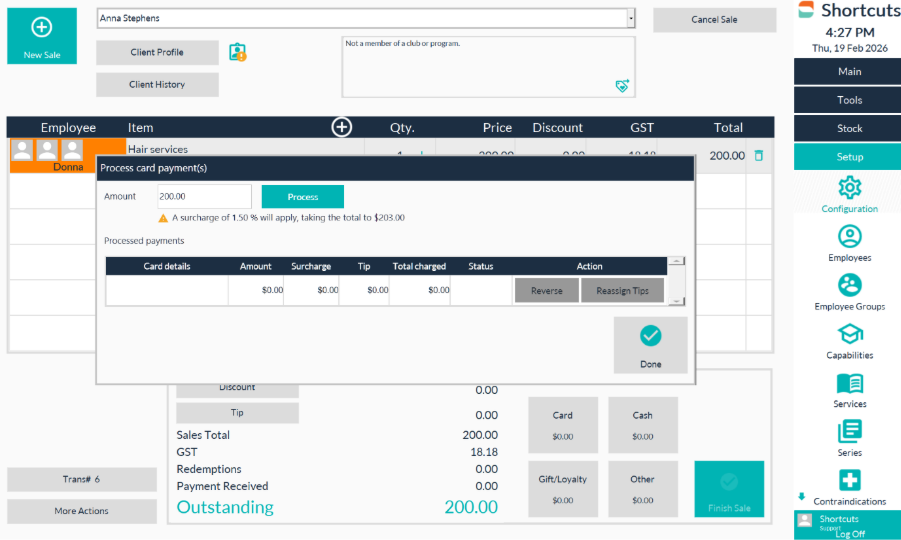Viewport: 901px width, 540px height.
Task: Start a New Sale
Action: tap(42, 36)
